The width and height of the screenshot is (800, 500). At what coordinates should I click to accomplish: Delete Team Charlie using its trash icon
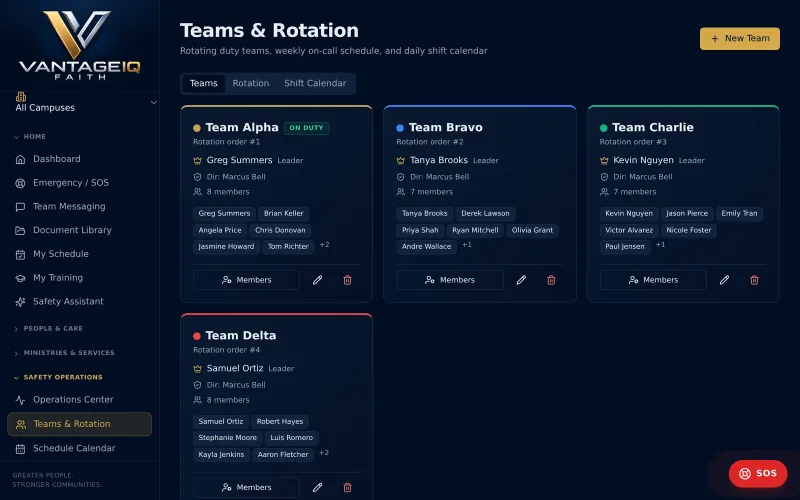click(x=754, y=280)
